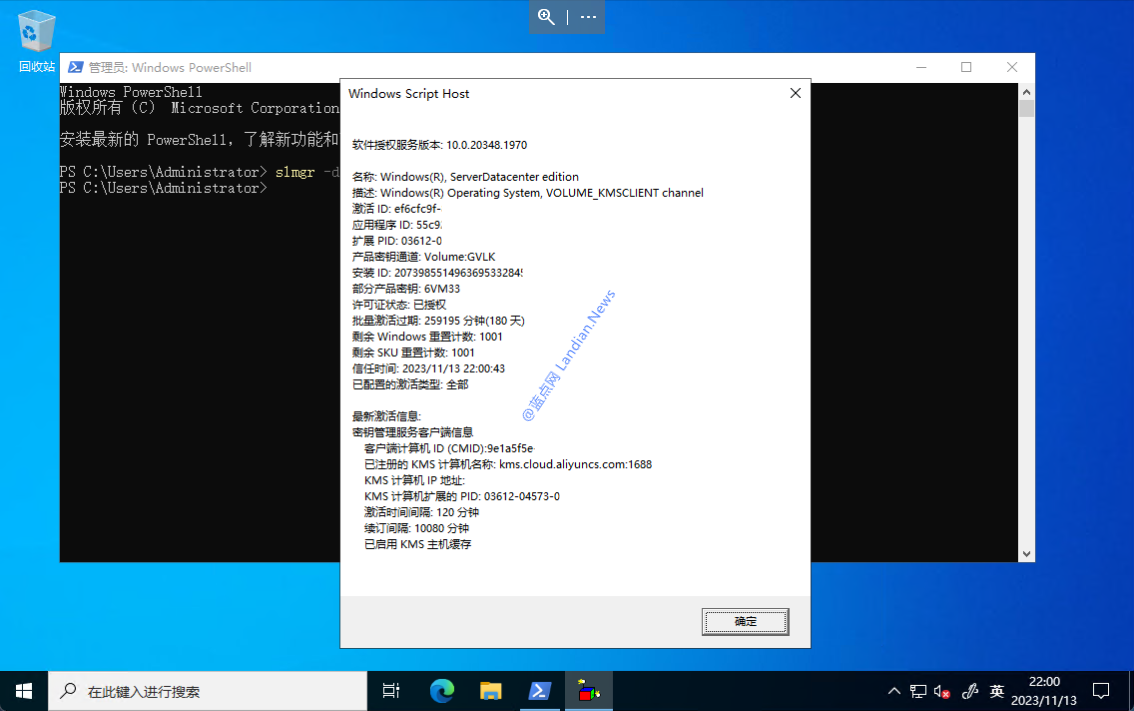Screen dimensions: 1134x711
Task: Expand the hidden system tray icons chevron
Action: tap(894, 691)
